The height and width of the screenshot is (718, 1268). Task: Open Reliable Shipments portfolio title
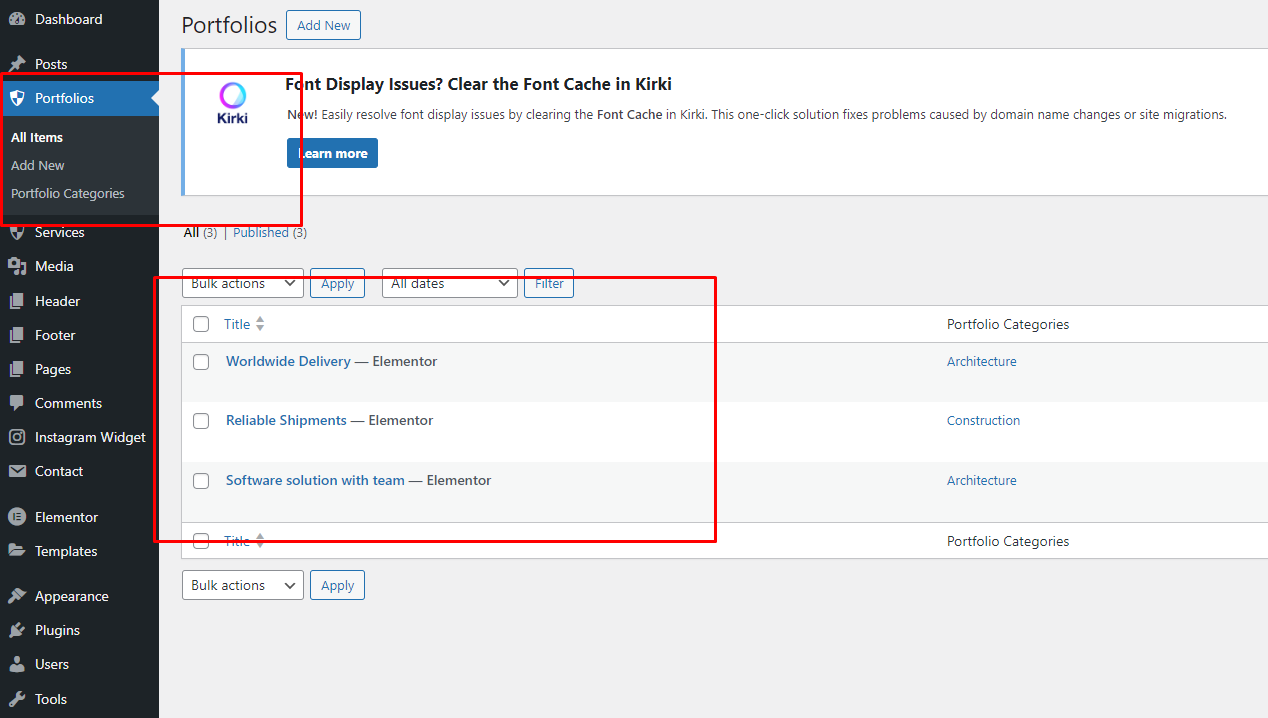pyautogui.click(x=286, y=420)
